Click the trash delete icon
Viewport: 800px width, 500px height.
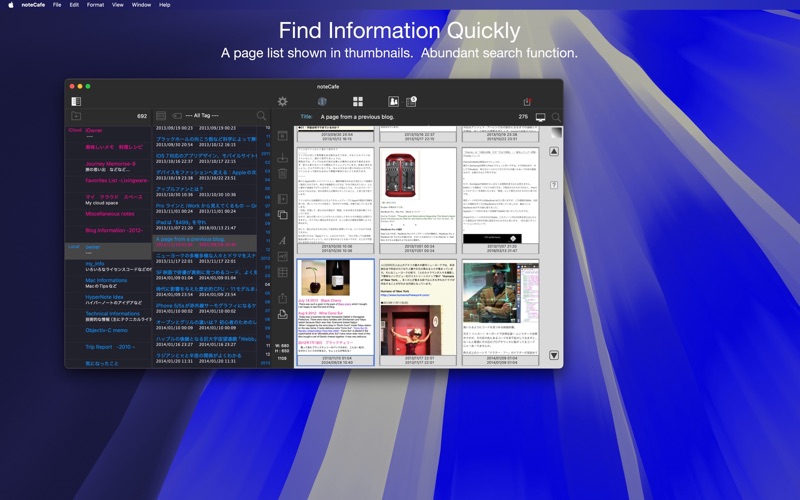(x=282, y=174)
